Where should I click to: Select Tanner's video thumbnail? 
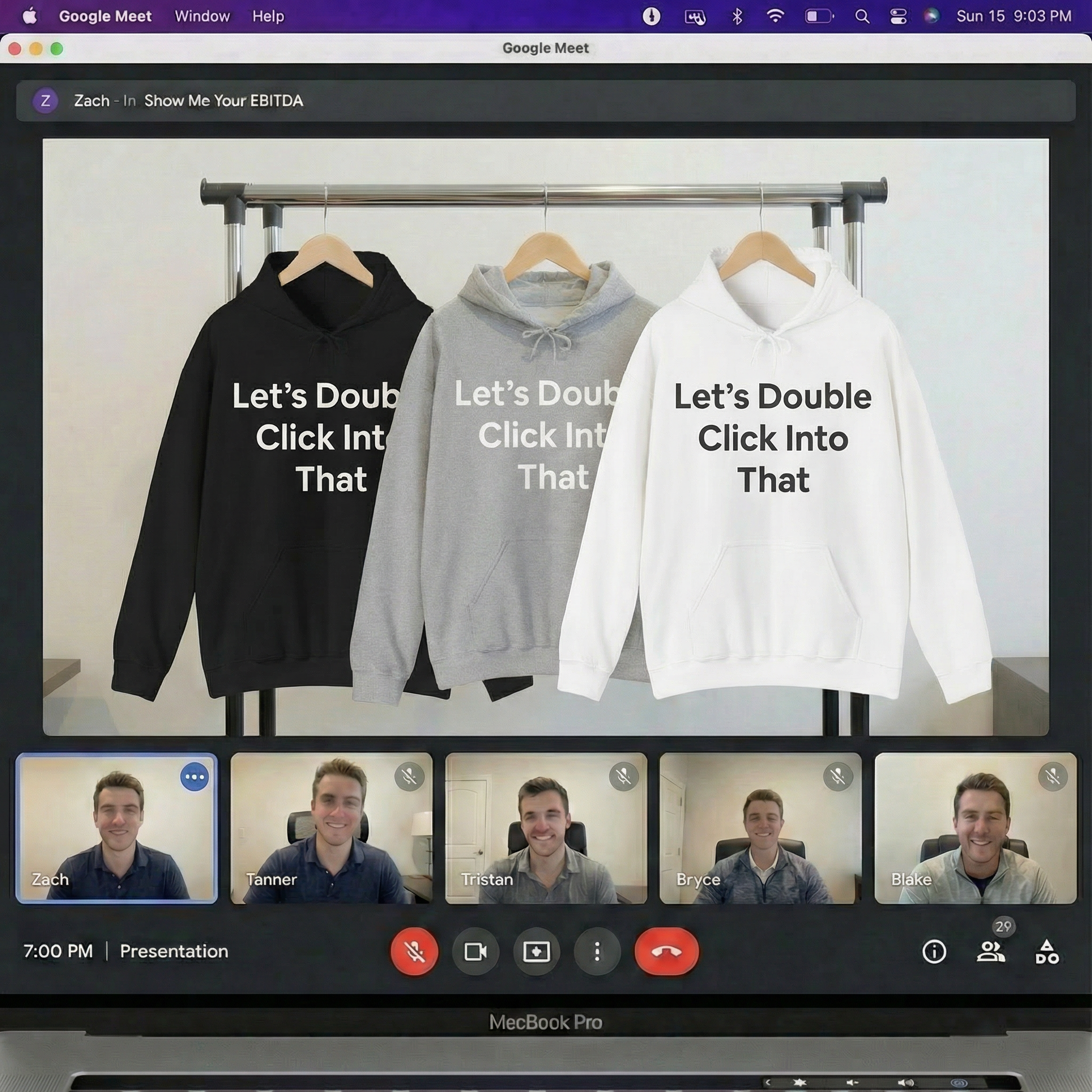[x=331, y=828]
